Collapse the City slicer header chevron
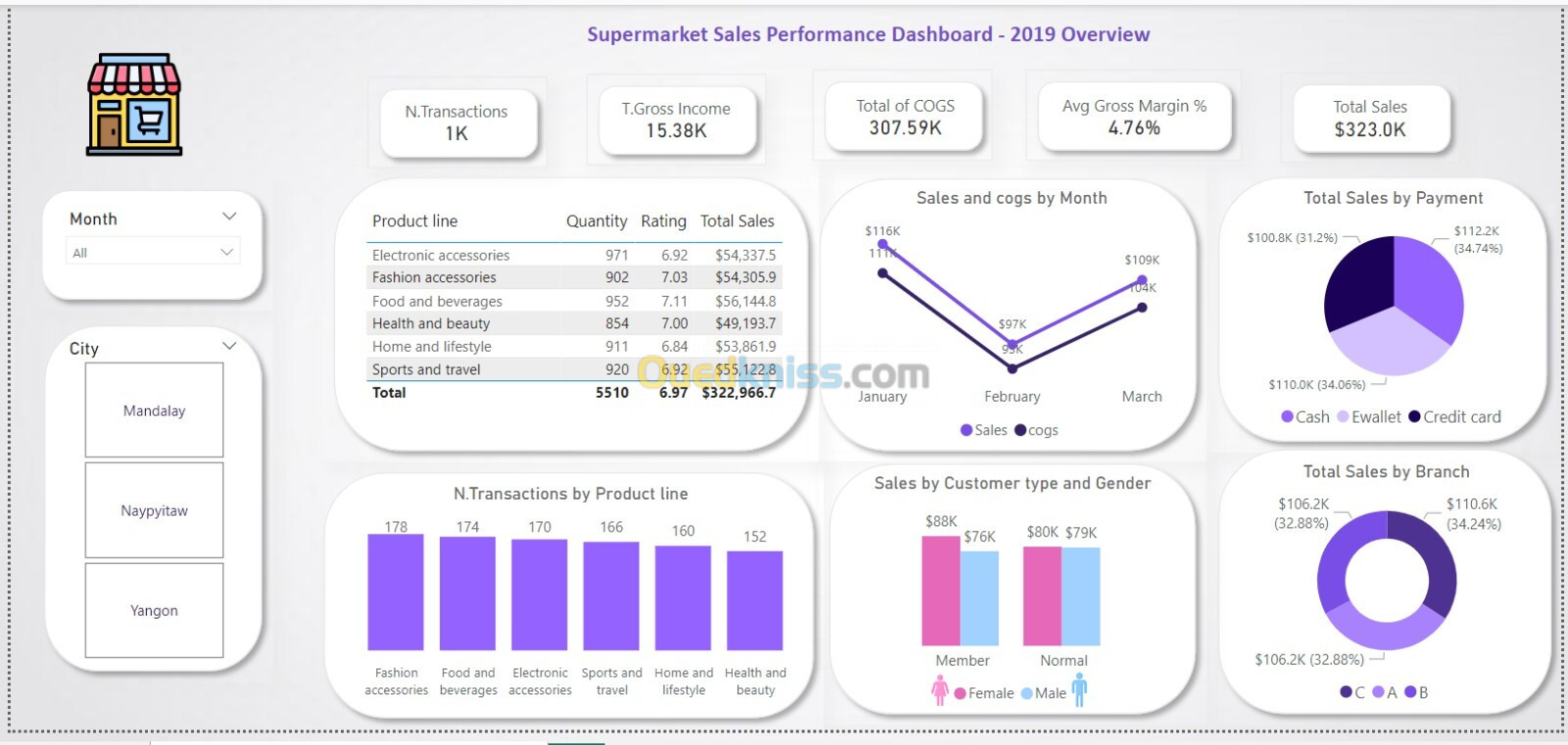This screenshot has width=1568, height=745. [x=229, y=346]
